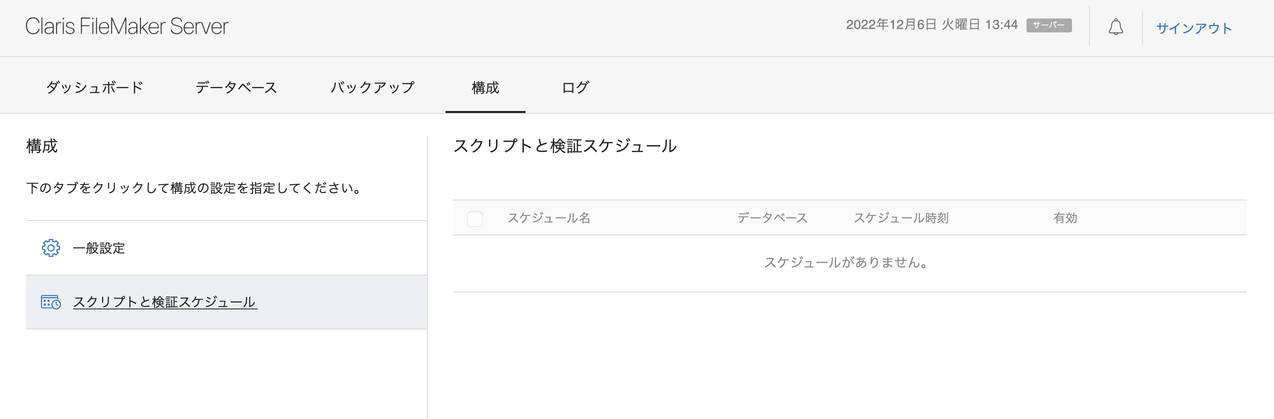
Task: Click the サインアウト link
Action: (1194, 28)
